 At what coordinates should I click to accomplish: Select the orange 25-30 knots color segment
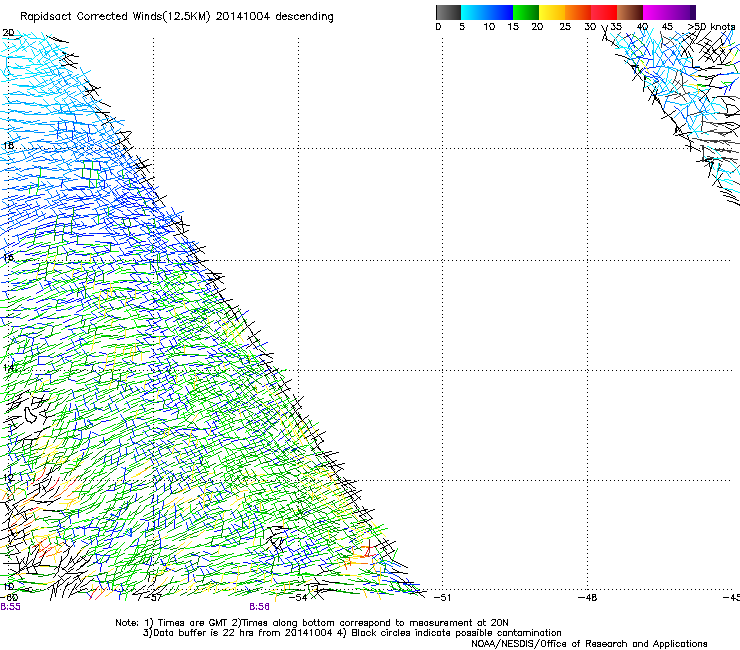tap(578, 12)
